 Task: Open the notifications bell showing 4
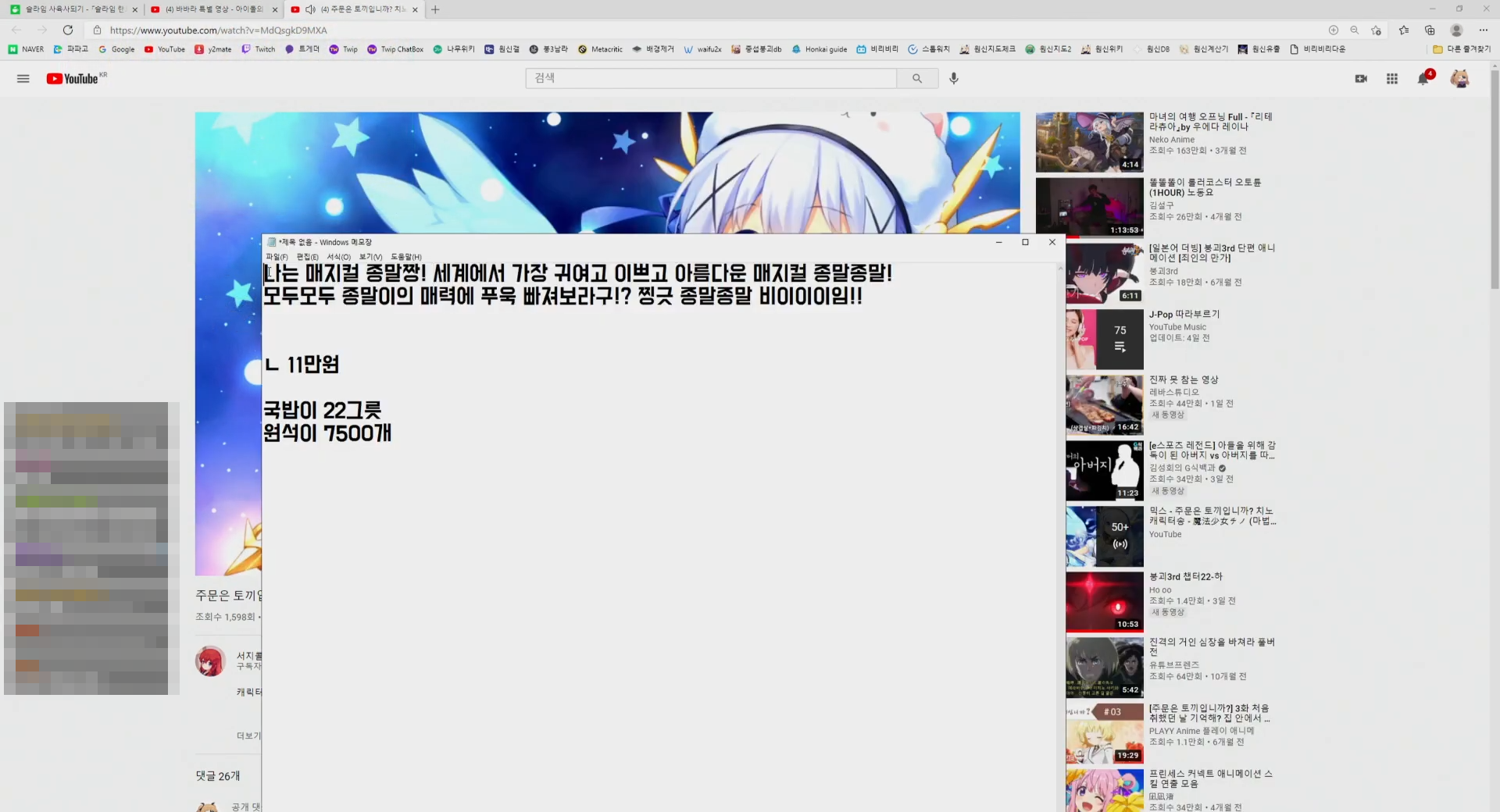click(1424, 78)
